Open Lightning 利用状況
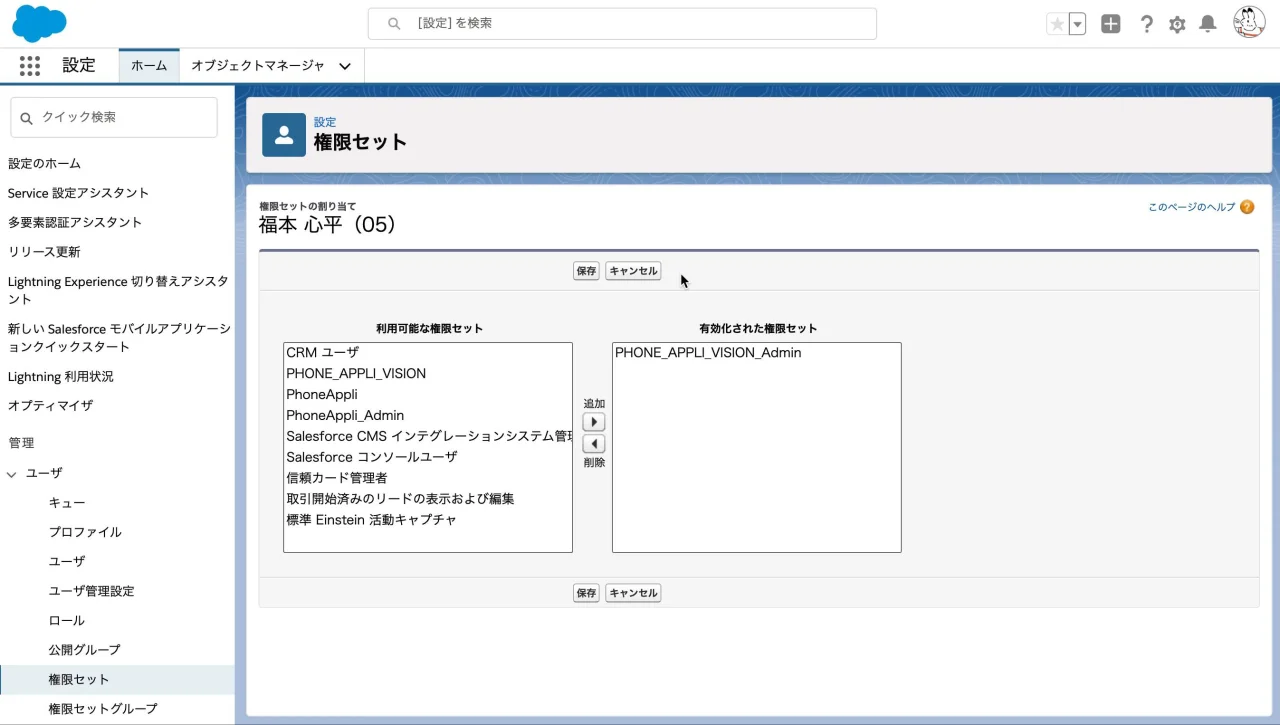1280x725 pixels. coord(60,377)
